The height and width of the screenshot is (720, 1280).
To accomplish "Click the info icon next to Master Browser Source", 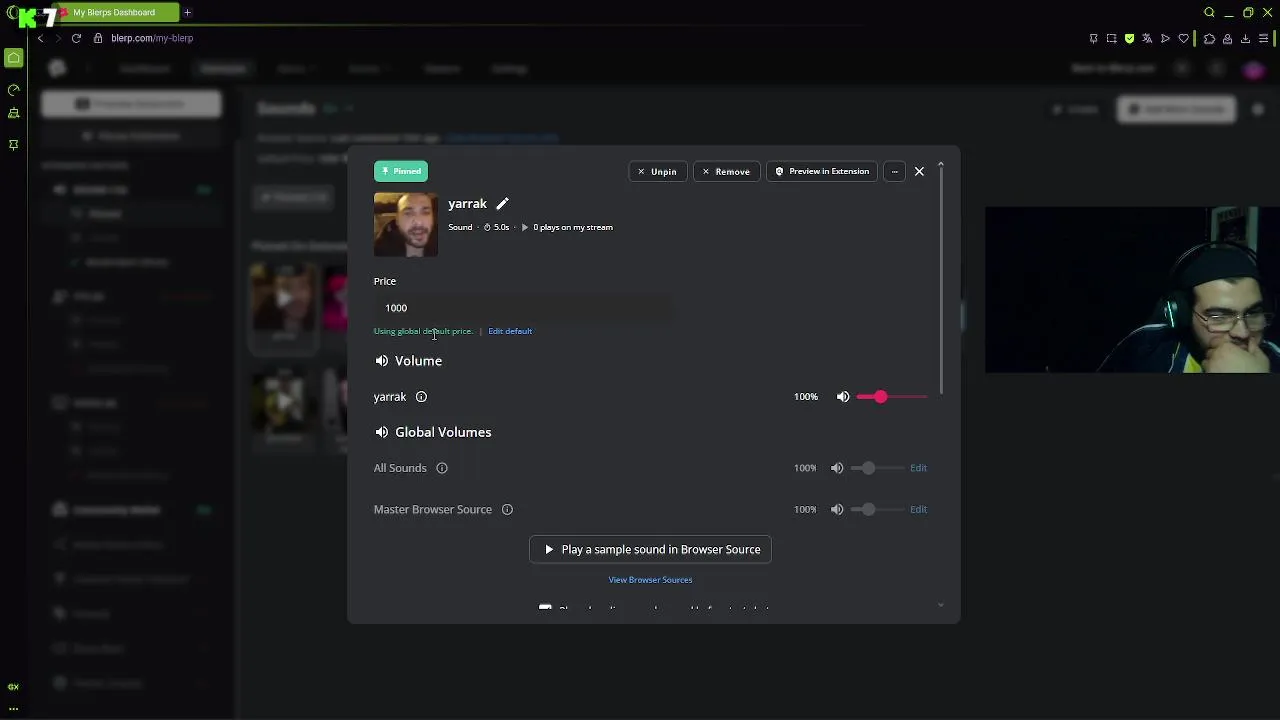I will (x=507, y=510).
